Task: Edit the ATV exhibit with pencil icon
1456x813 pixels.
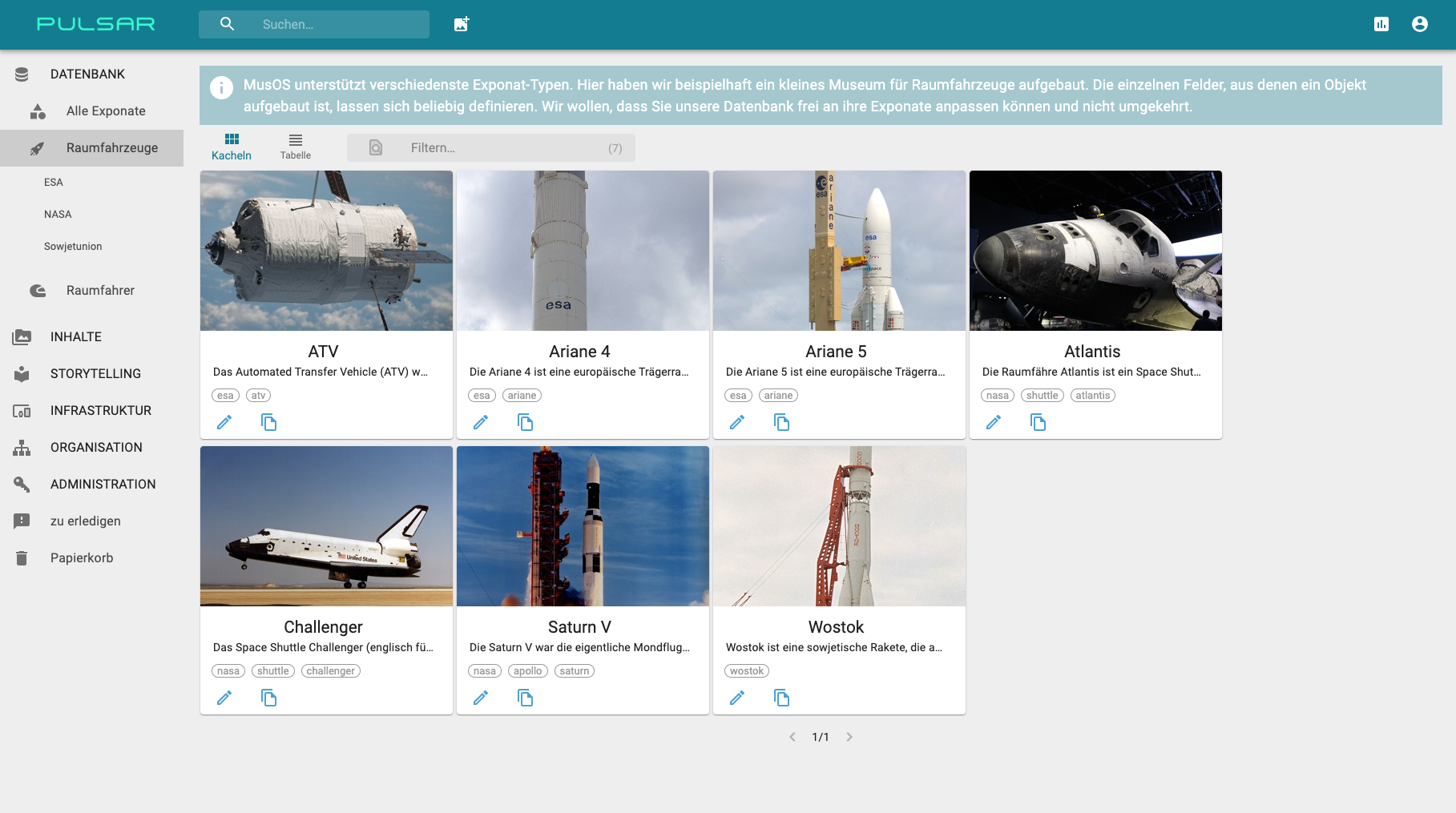Action: coord(224,422)
